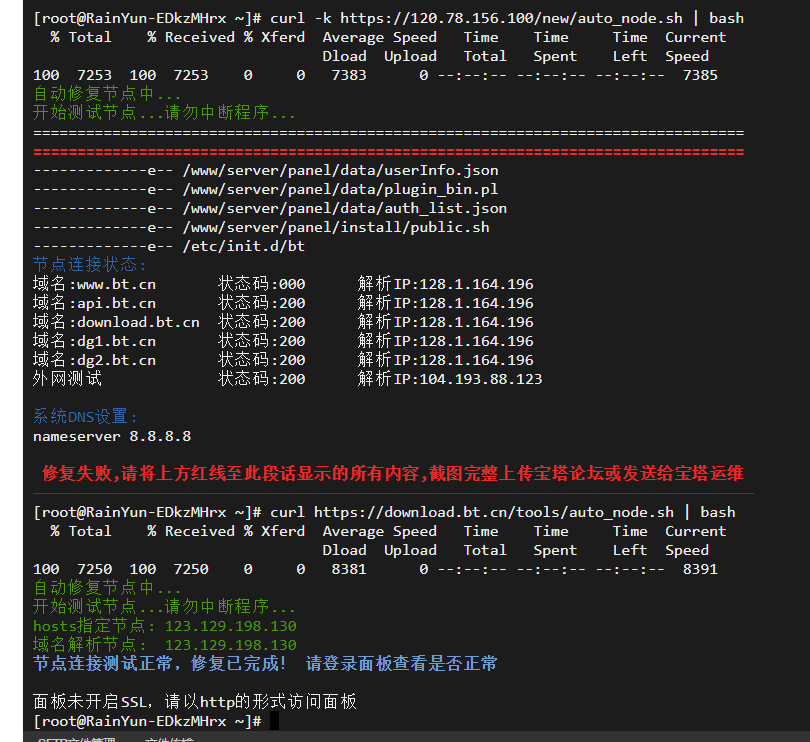810x742 pixels.
Task: Click the blue heading 节点连接状态
Action: coord(90,265)
